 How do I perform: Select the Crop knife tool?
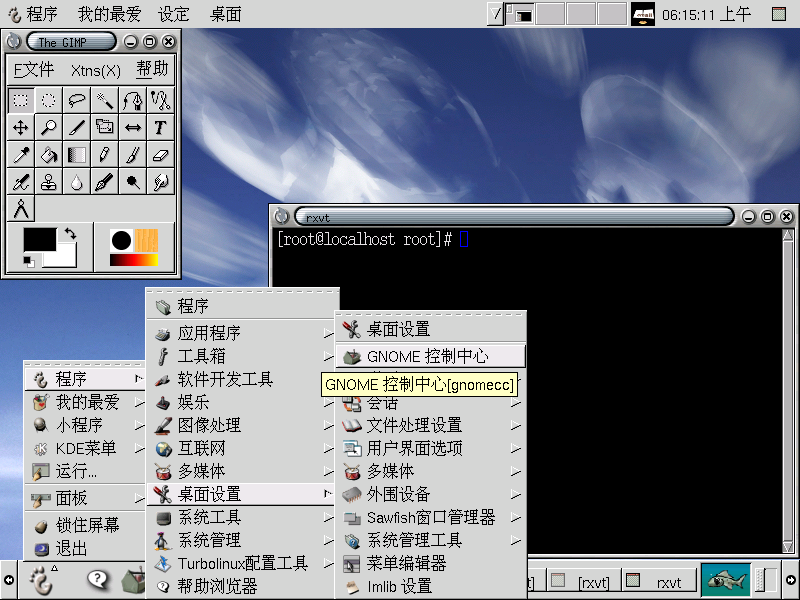(x=77, y=128)
